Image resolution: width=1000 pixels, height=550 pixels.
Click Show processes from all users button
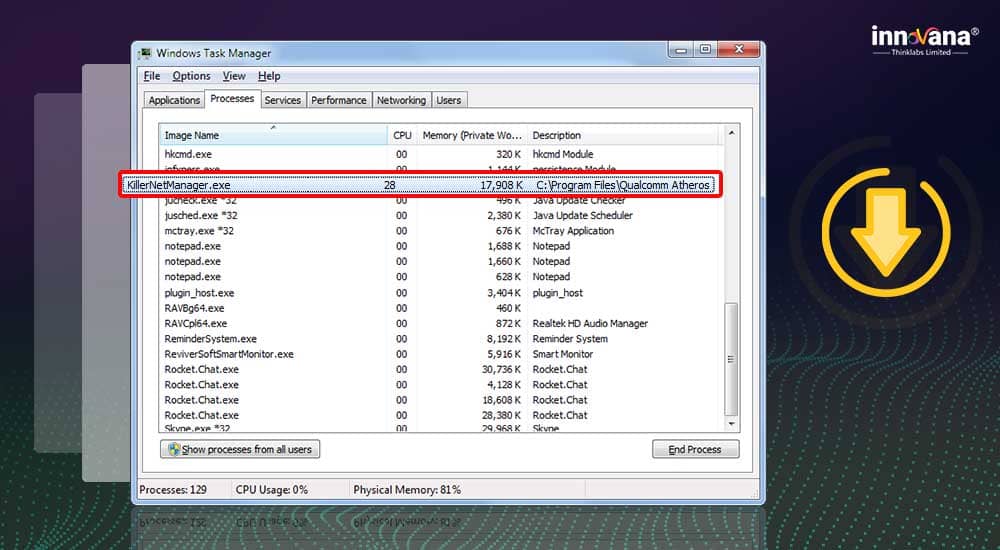click(x=240, y=449)
